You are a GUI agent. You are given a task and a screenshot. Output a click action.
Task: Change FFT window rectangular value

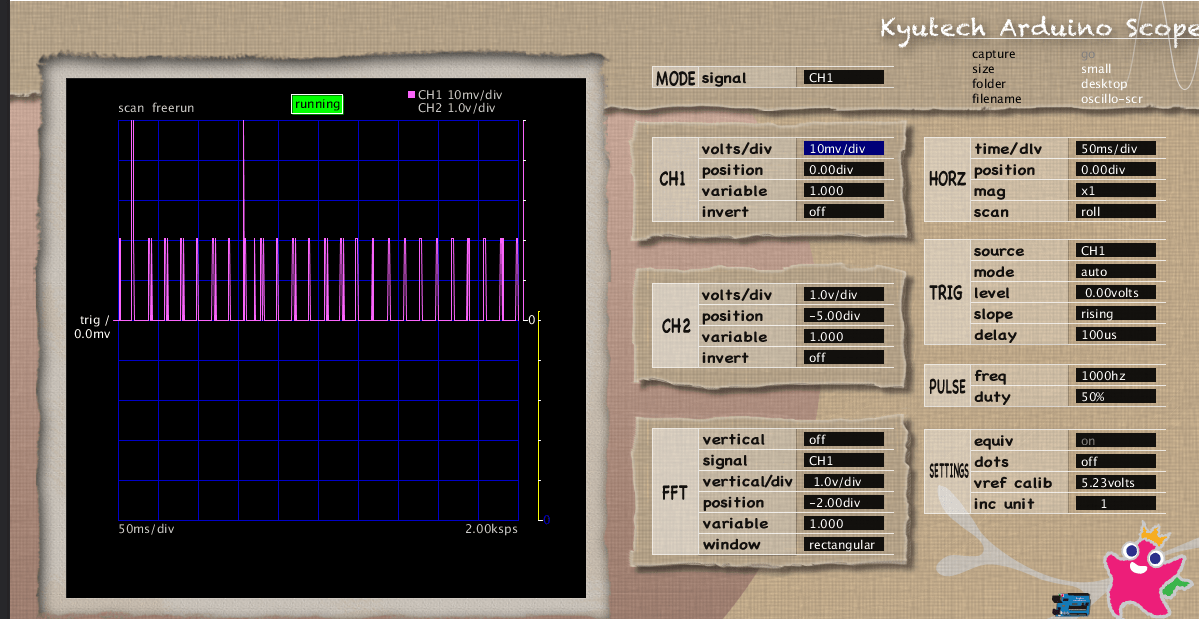tap(843, 544)
